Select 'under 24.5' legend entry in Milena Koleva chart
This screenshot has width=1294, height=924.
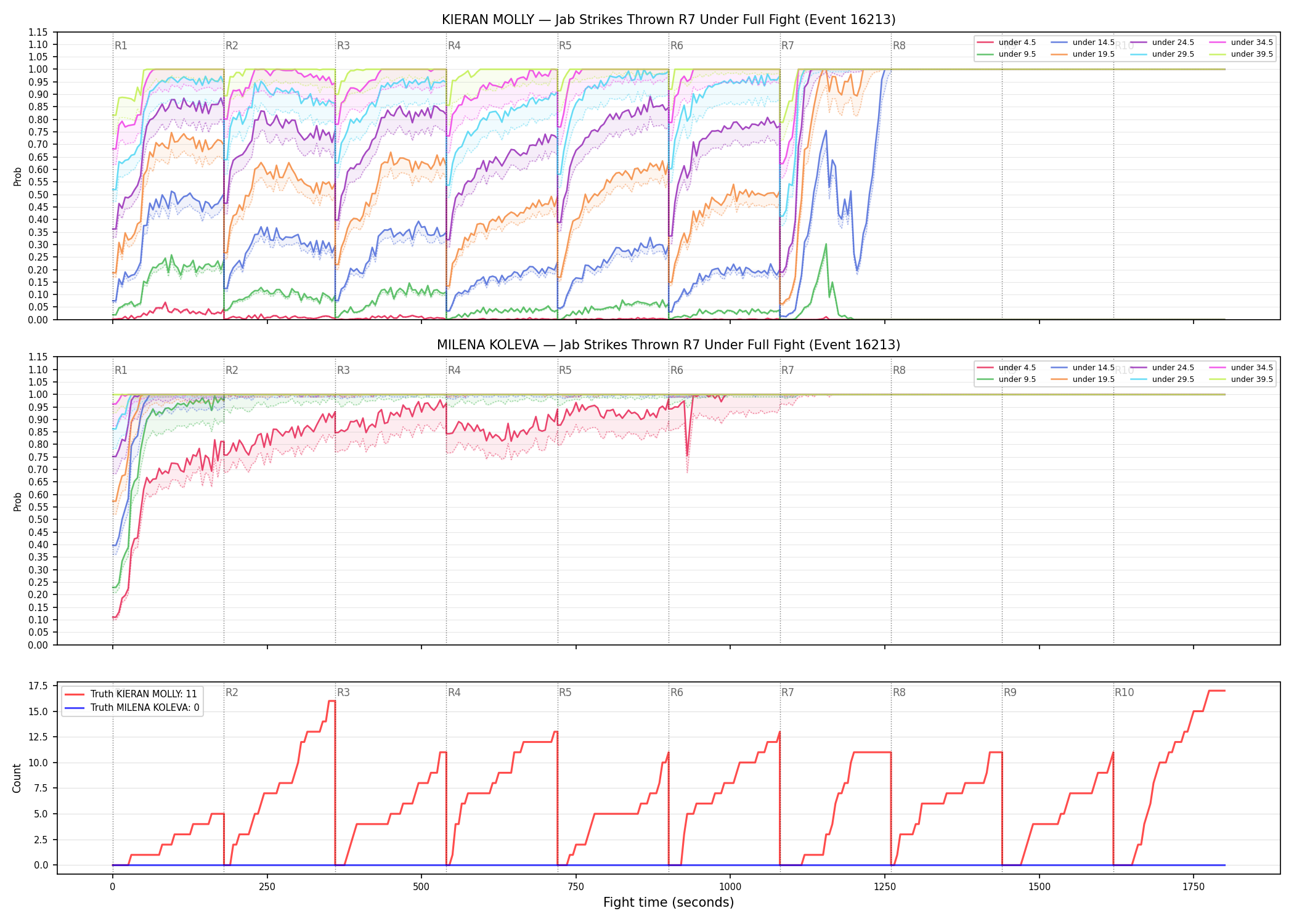(1162, 368)
